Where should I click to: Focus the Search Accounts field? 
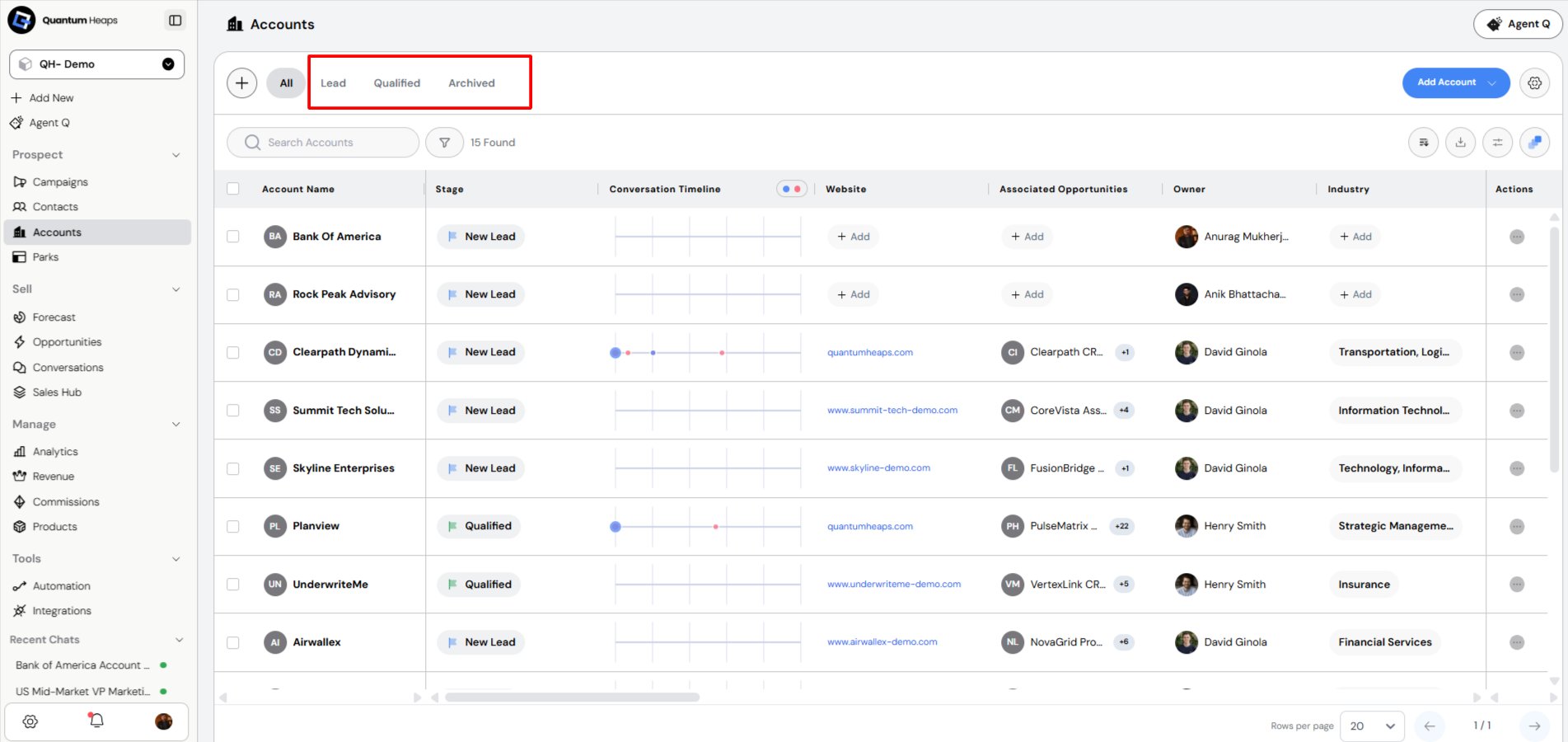[323, 143]
